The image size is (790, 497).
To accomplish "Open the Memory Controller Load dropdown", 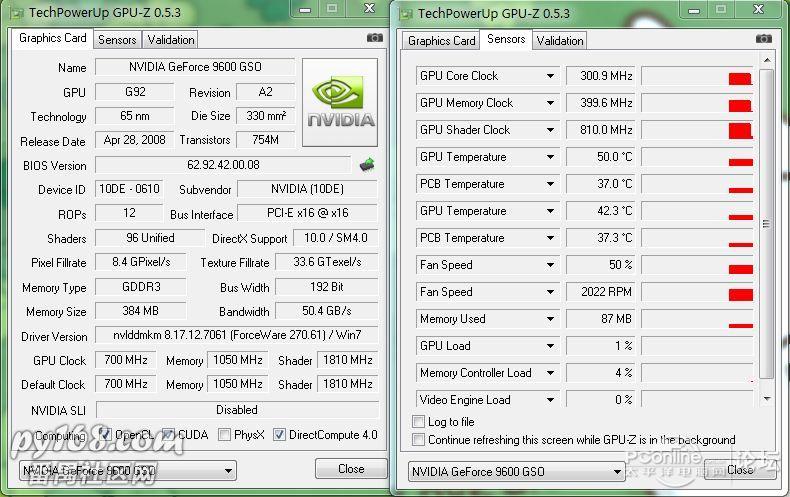I will click(550, 373).
